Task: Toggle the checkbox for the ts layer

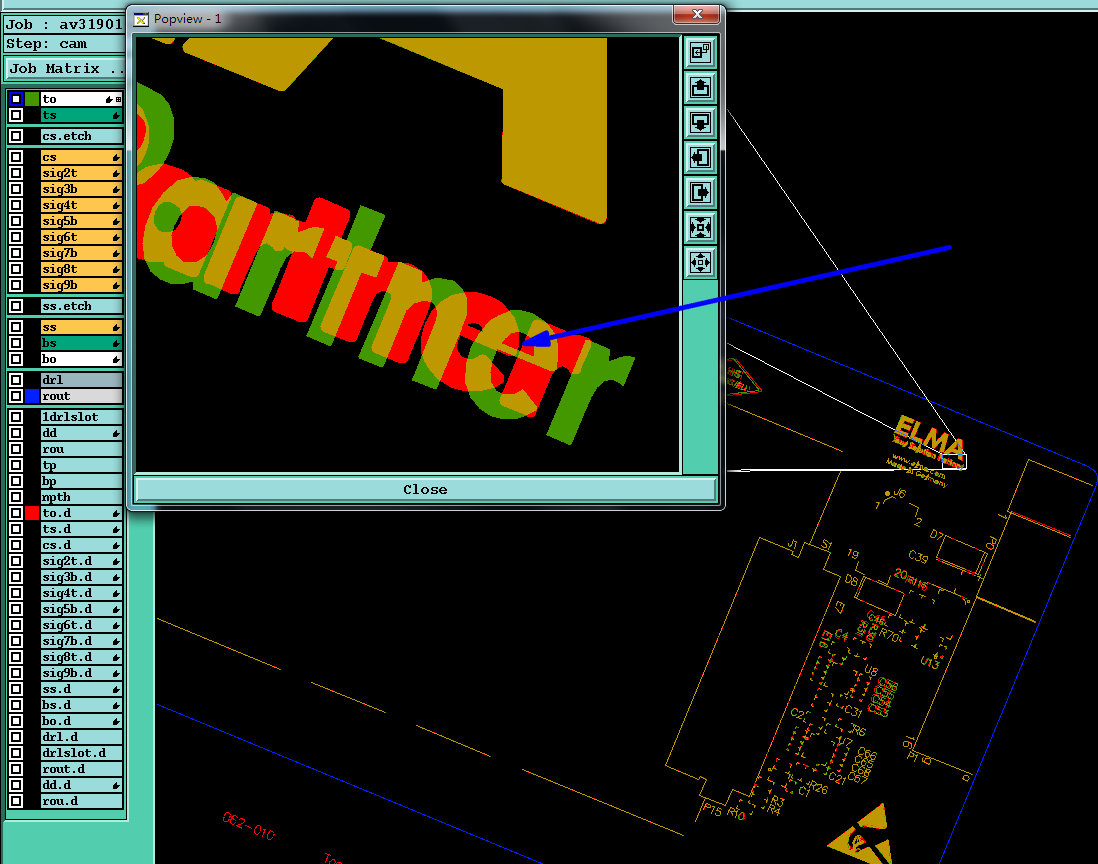Action: point(16,115)
